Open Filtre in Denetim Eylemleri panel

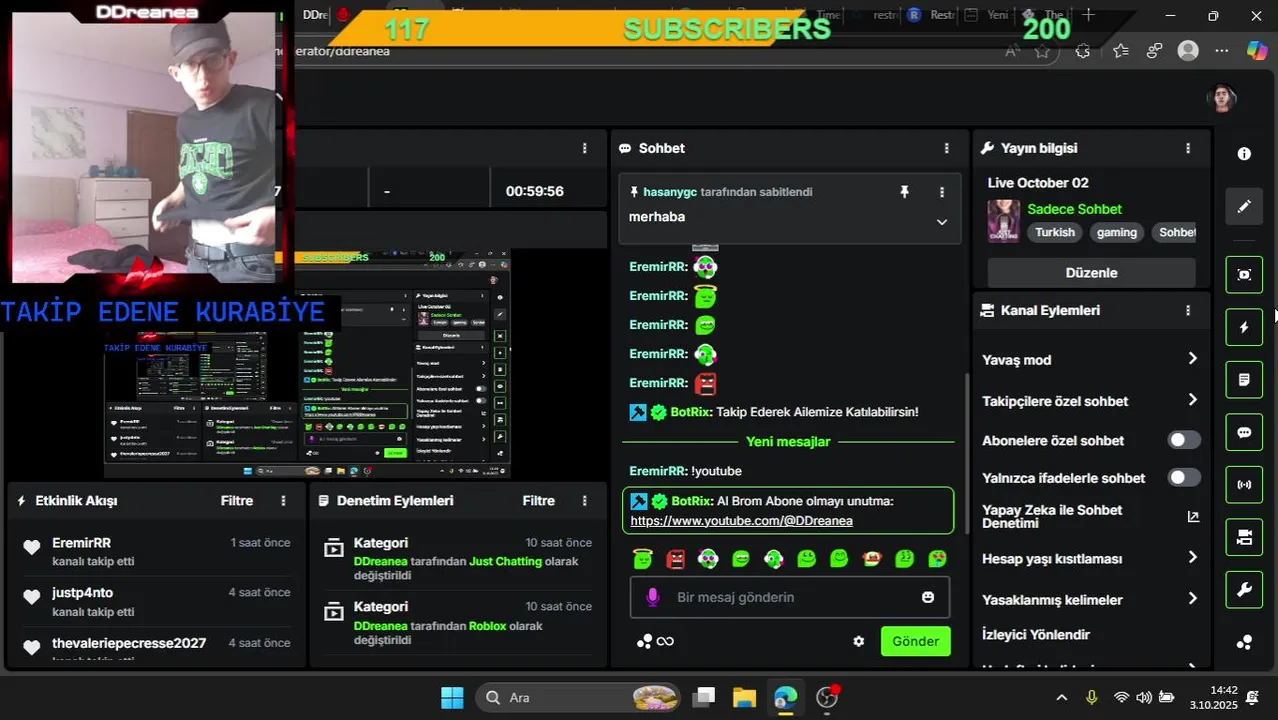tap(538, 500)
